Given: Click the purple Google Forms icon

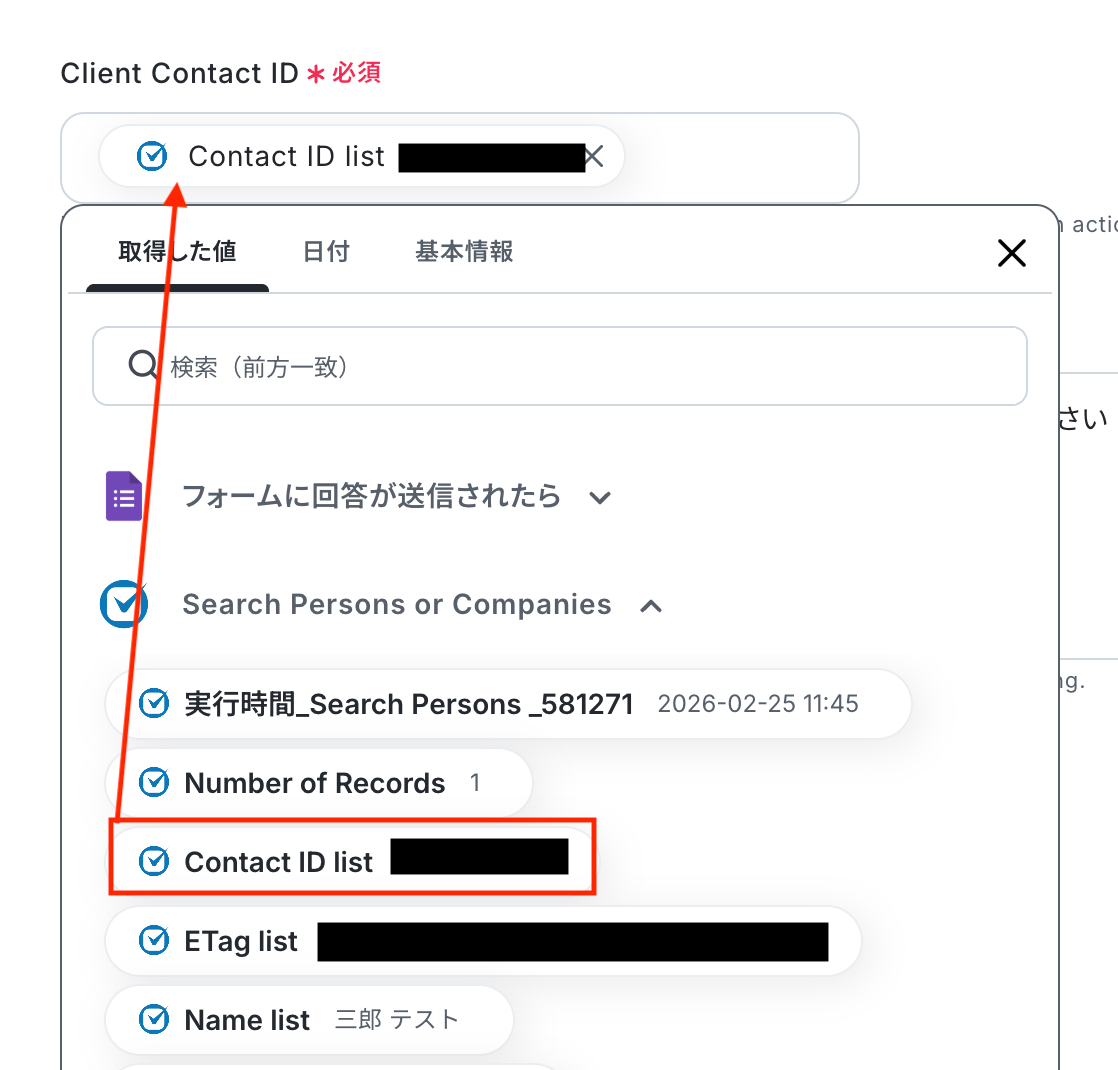Looking at the screenshot, I should point(124,496).
